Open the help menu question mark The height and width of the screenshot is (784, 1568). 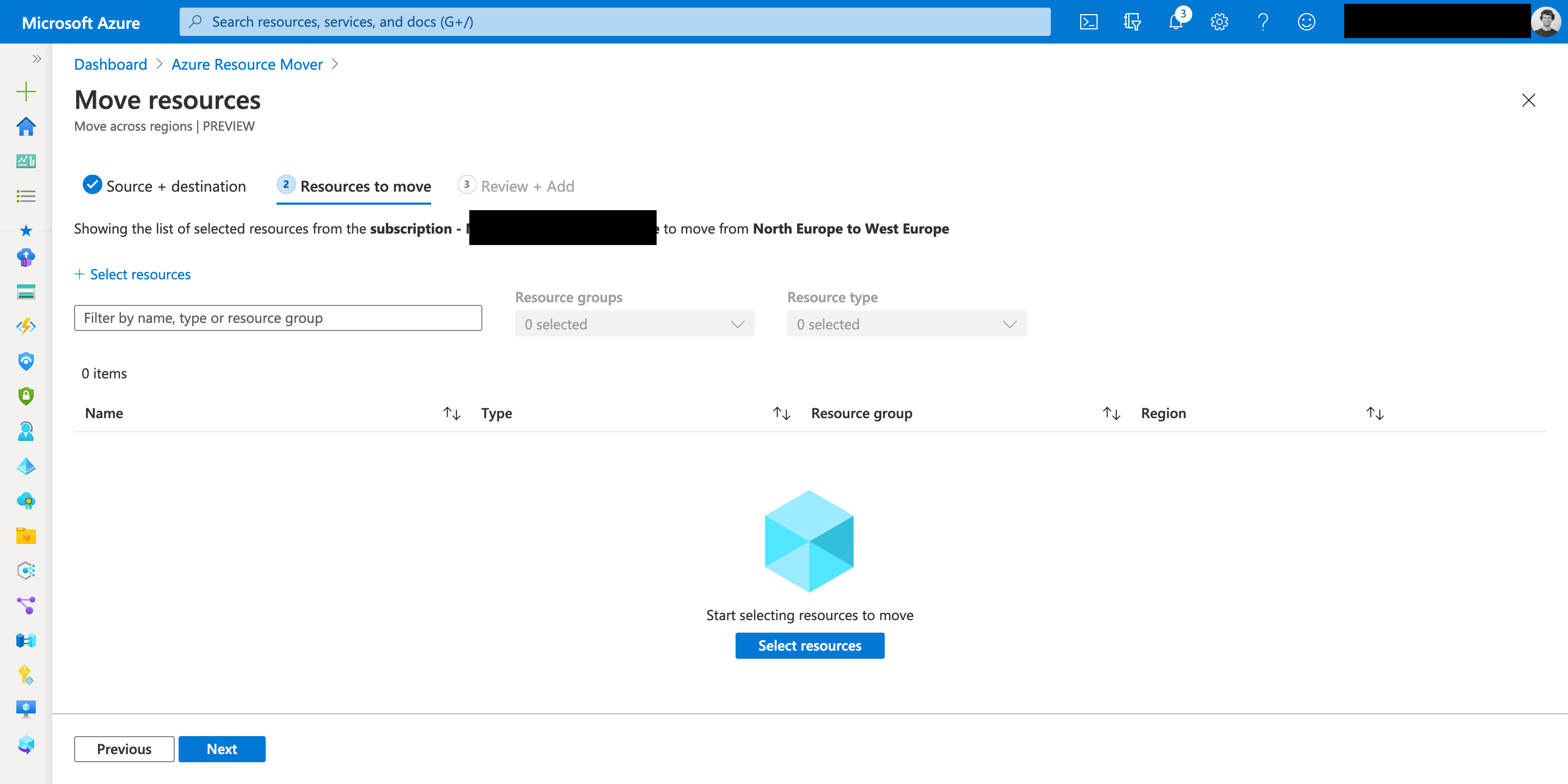click(x=1263, y=21)
